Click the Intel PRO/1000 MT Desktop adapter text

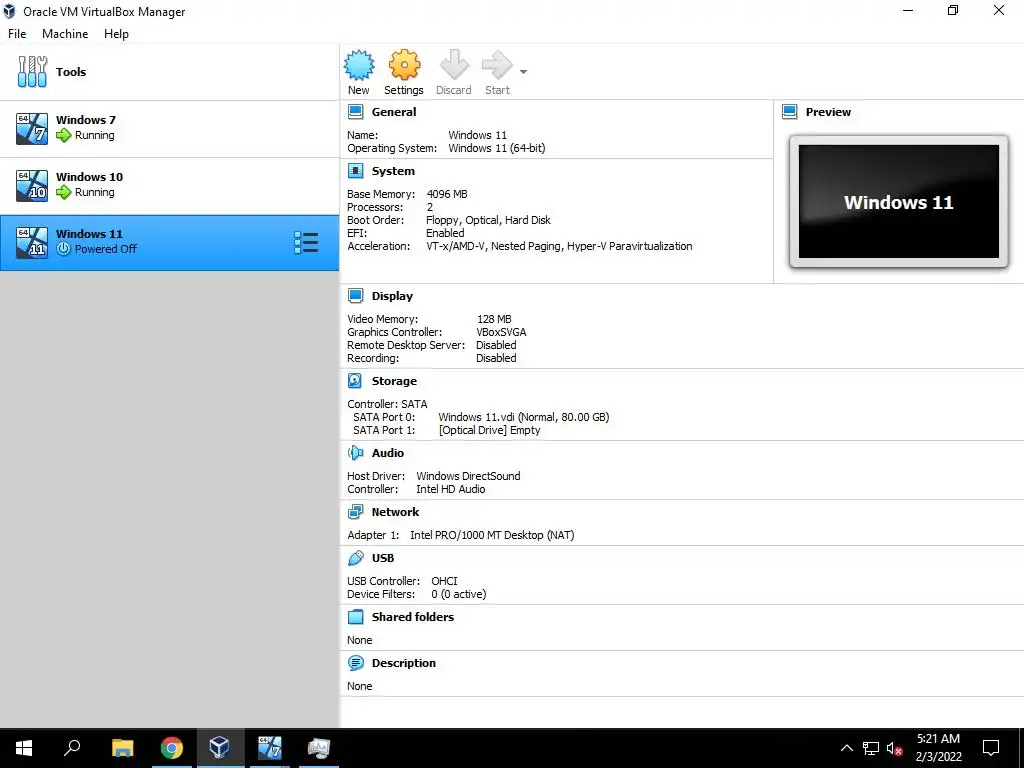(492, 535)
